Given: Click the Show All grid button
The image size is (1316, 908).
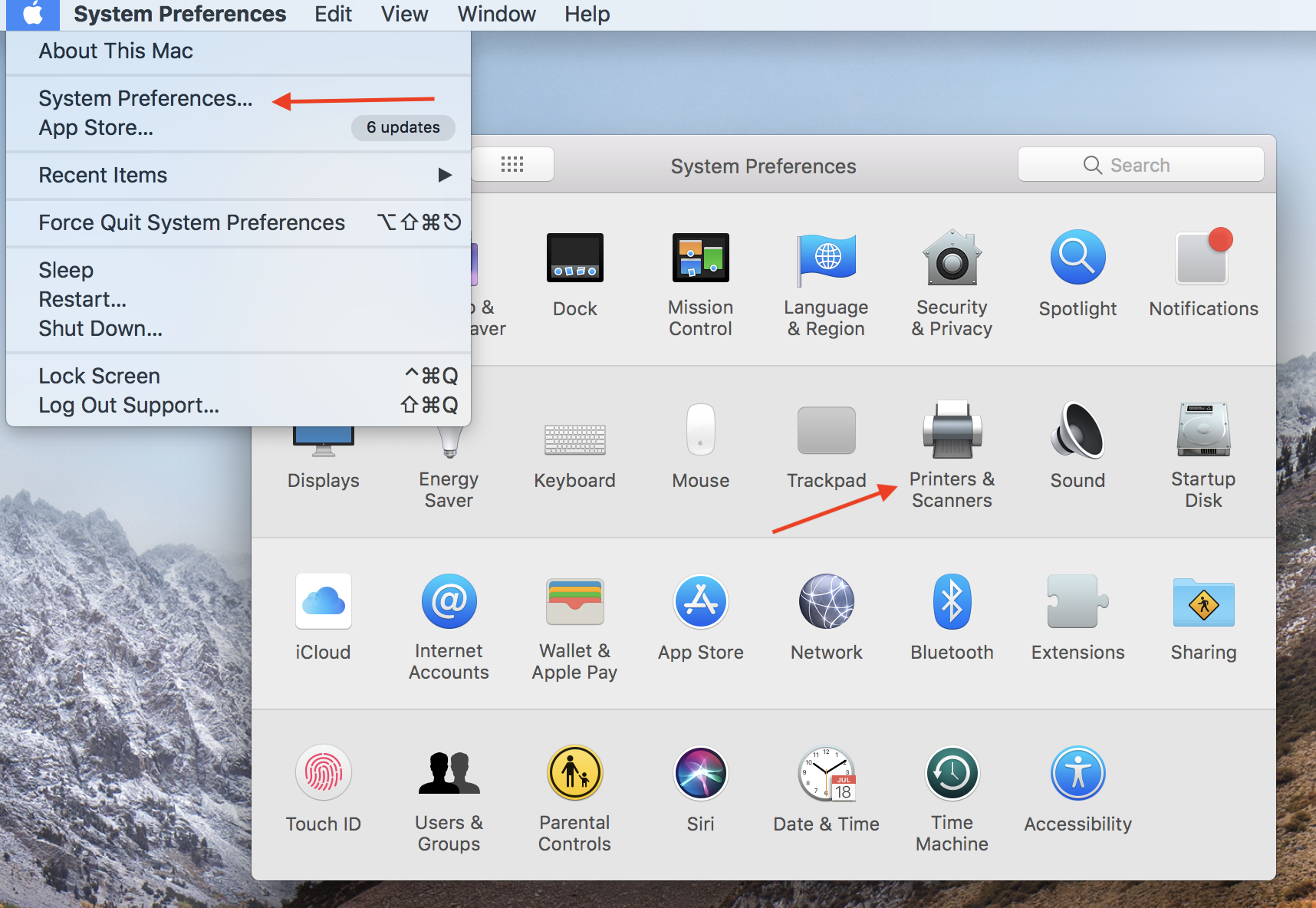Looking at the screenshot, I should (512, 164).
